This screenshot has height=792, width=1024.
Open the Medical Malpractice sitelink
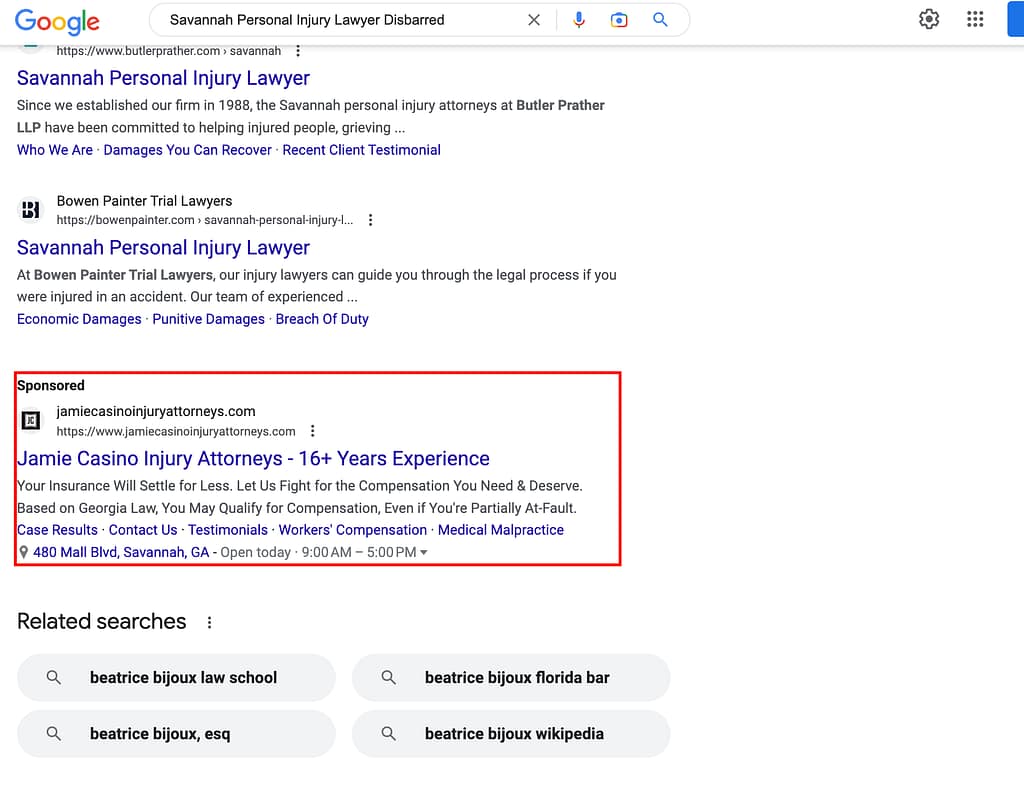[x=501, y=530]
